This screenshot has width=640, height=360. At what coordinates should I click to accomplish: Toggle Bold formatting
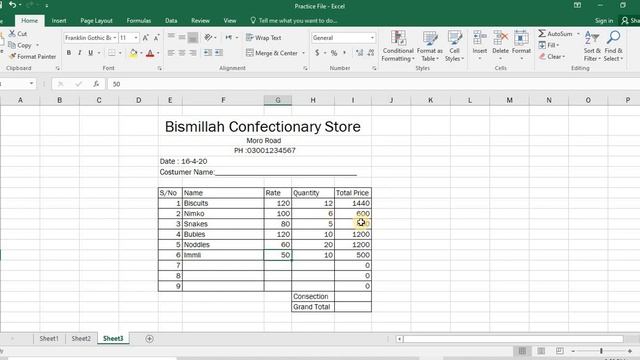pos(69,53)
